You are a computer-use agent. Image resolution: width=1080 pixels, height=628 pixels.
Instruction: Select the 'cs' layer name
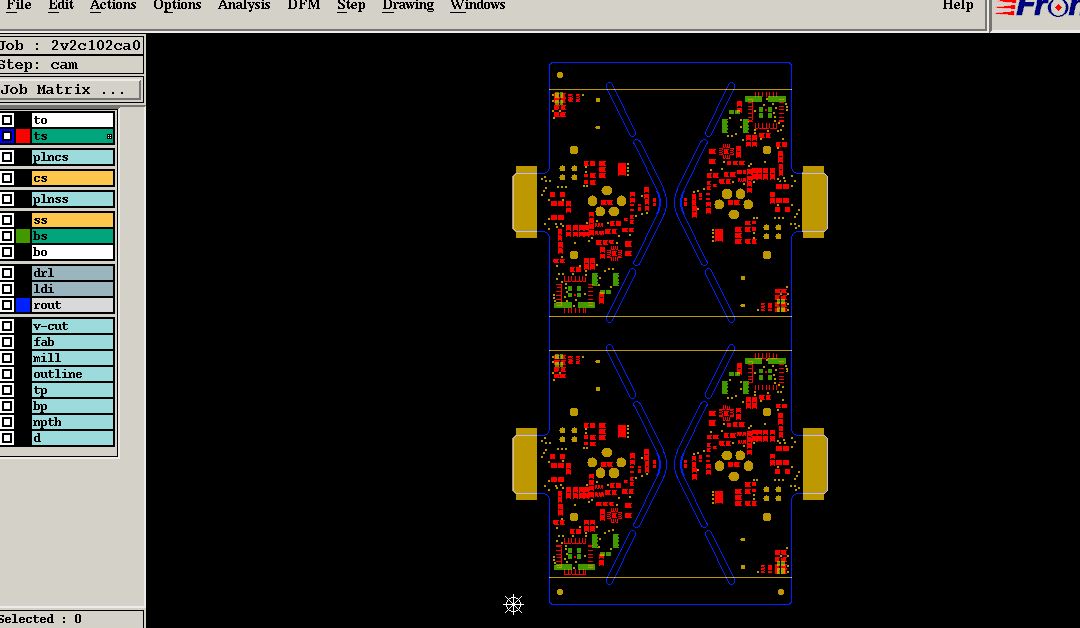pyautogui.click(x=72, y=178)
